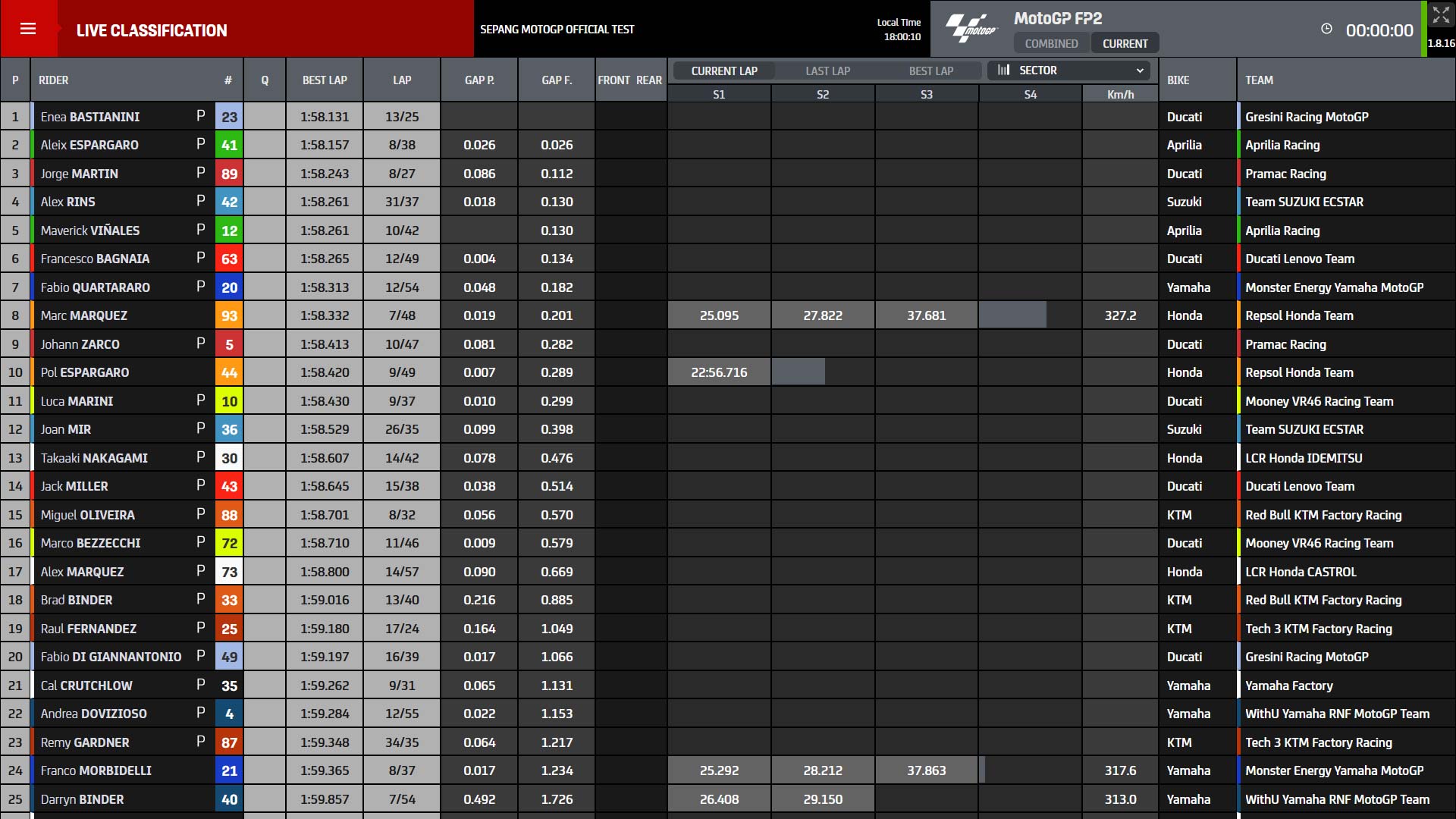
Task: Click Morbidelli's S3 time 37.863
Action: pyautogui.click(x=927, y=770)
